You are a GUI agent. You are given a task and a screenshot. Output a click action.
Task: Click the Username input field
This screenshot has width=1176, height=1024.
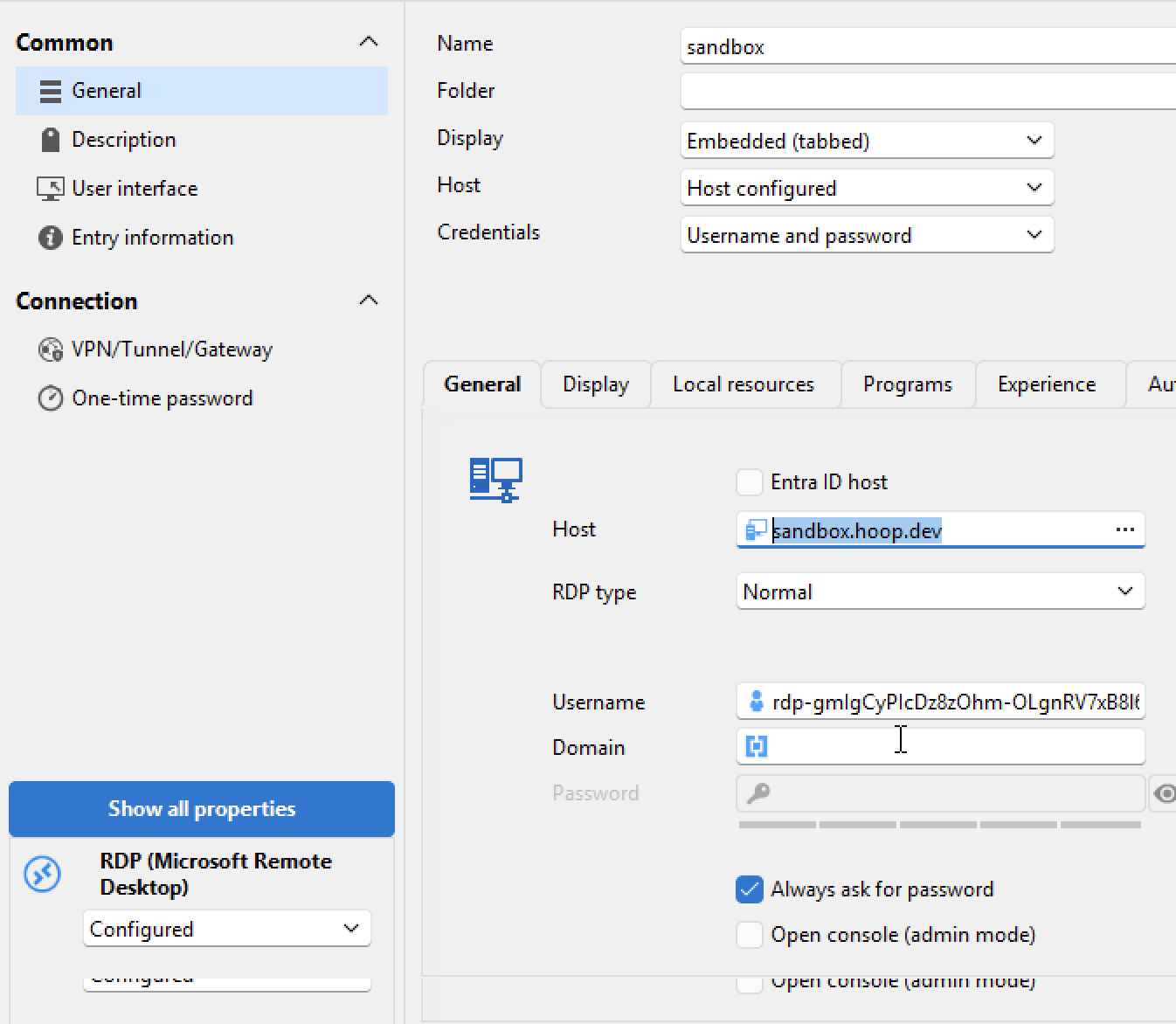click(x=940, y=702)
